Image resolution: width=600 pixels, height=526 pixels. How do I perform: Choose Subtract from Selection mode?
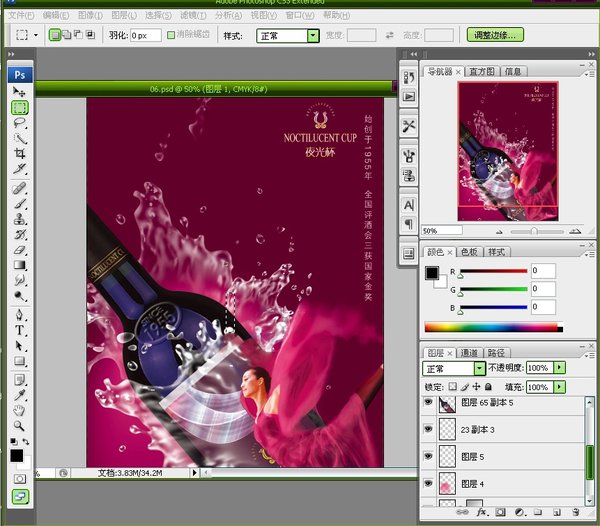tap(78, 35)
